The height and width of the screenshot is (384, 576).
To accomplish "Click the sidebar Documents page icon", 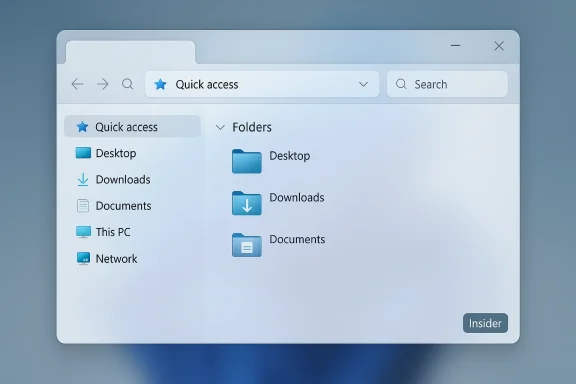I will (83, 206).
